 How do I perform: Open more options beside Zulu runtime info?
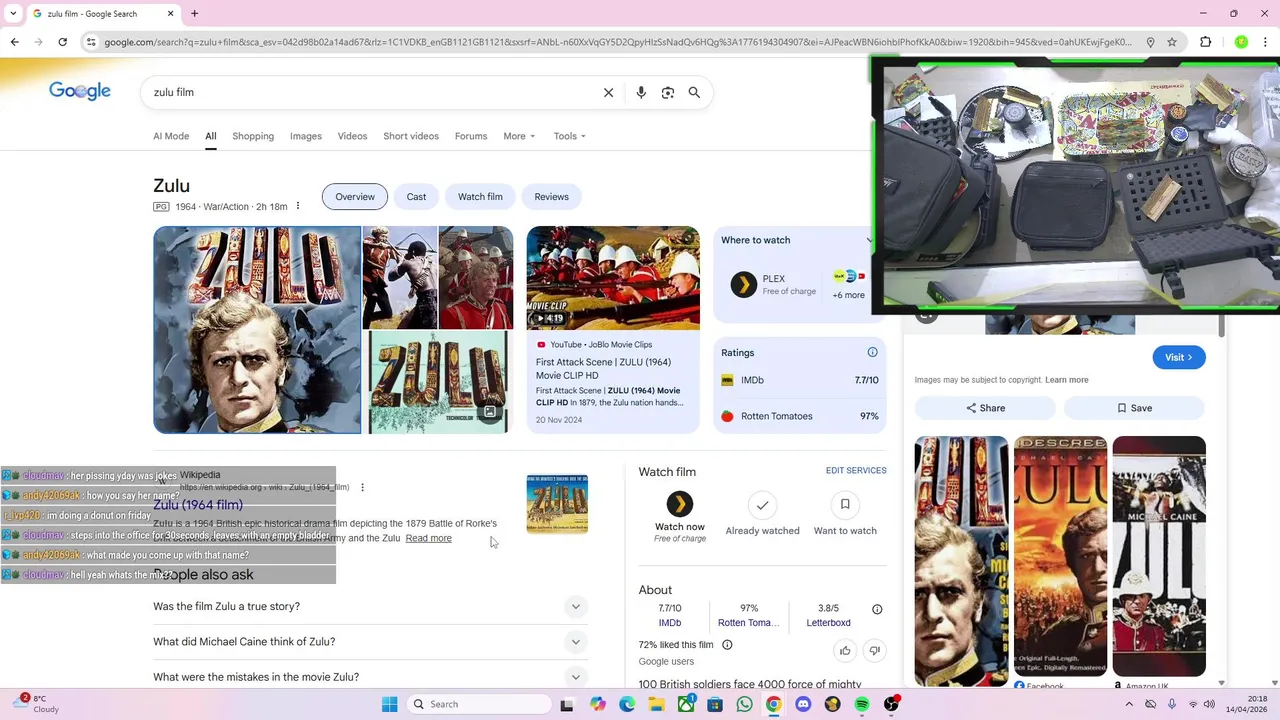pos(297,206)
